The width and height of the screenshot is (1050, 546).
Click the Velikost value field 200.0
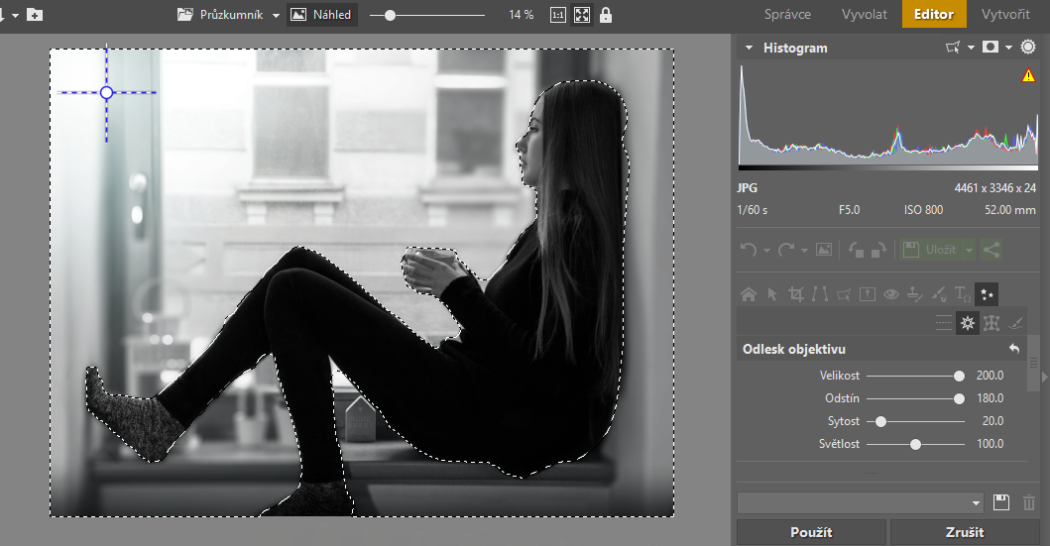[990, 376]
